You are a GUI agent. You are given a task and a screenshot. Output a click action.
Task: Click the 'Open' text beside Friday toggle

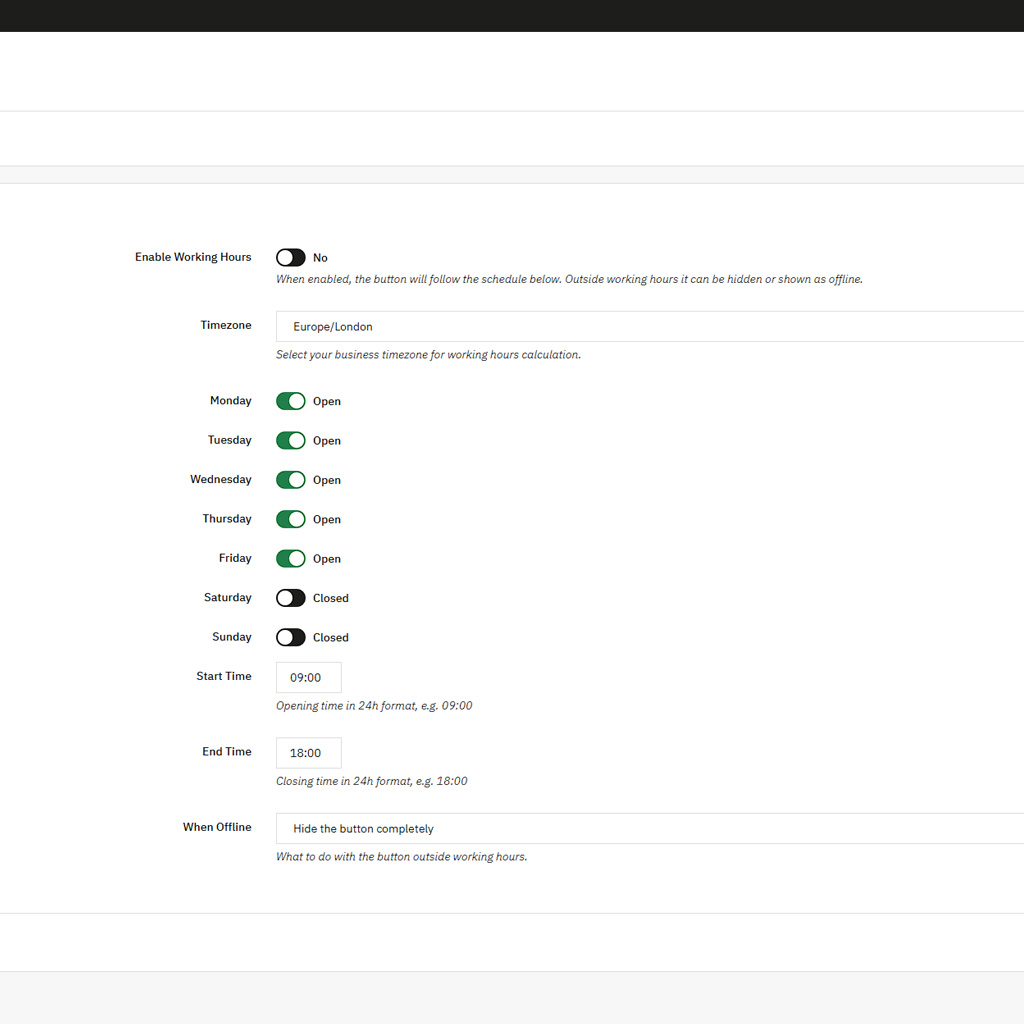pos(326,559)
